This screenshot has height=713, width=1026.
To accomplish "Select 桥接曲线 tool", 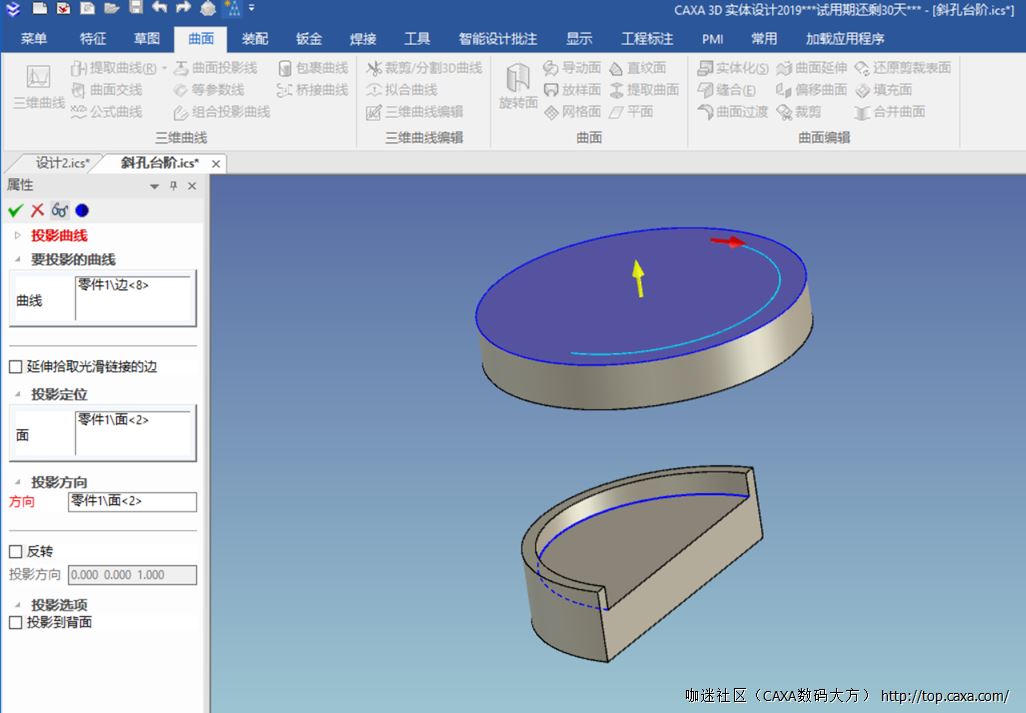I will click(313, 90).
